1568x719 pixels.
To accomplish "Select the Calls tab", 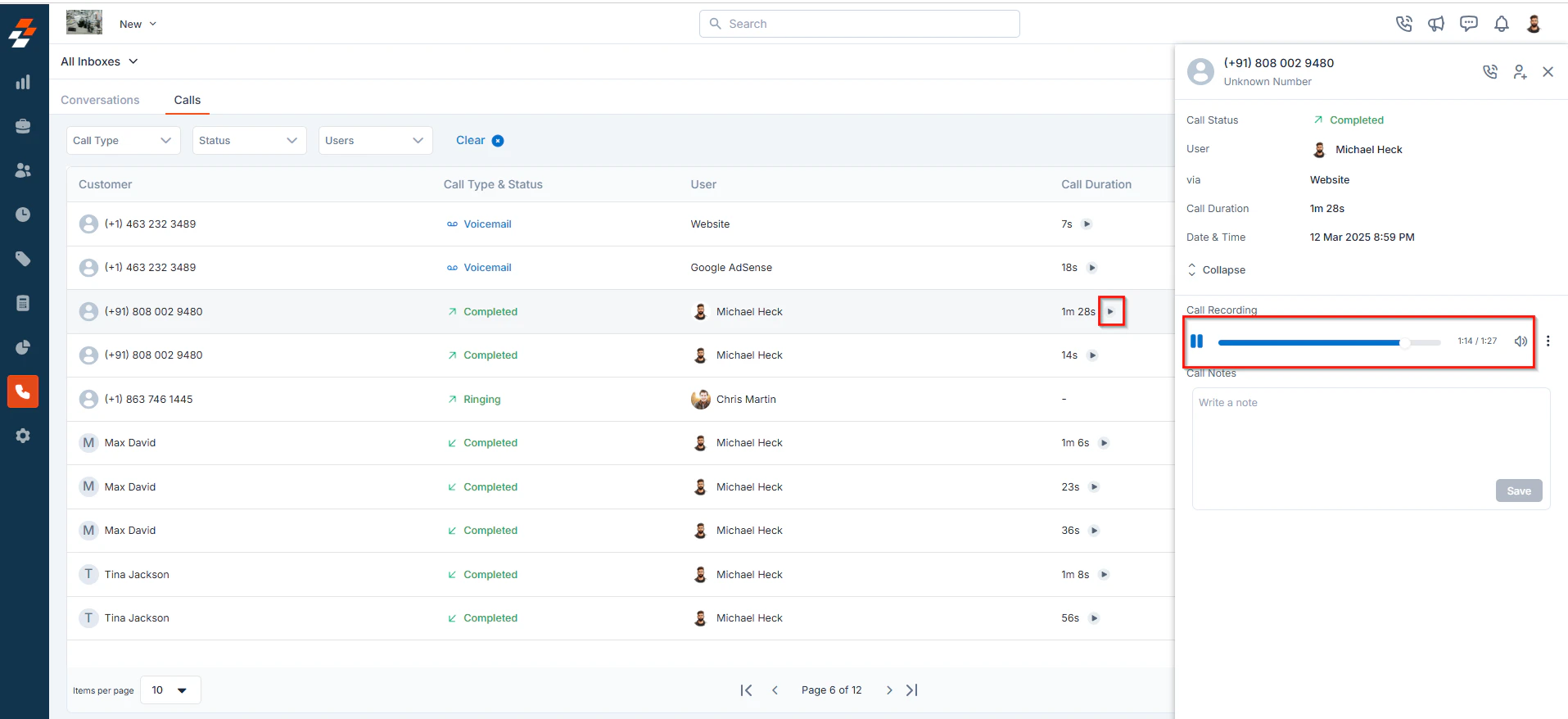I will [x=187, y=100].
